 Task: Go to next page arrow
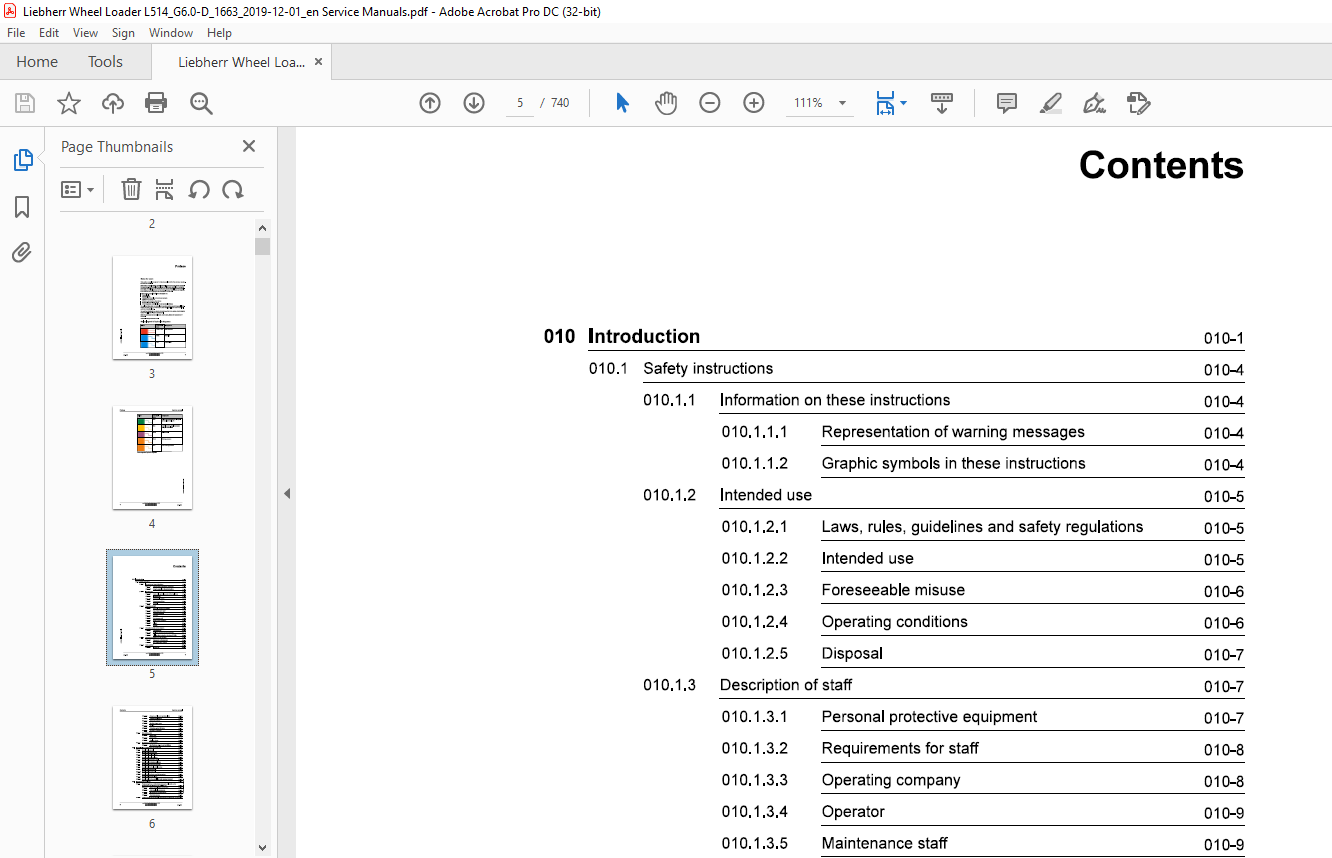coord(474,103)
